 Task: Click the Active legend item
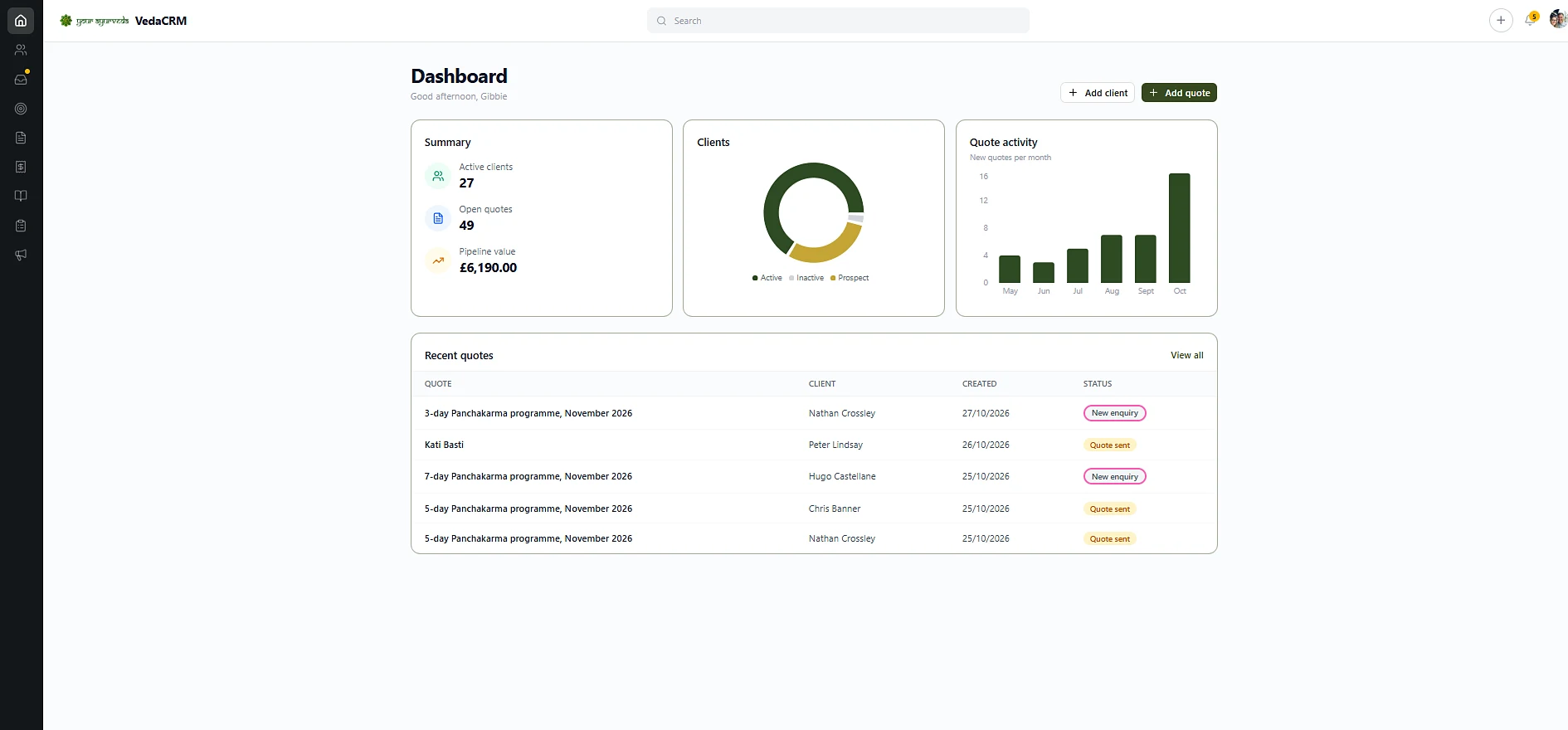point(767,278)
